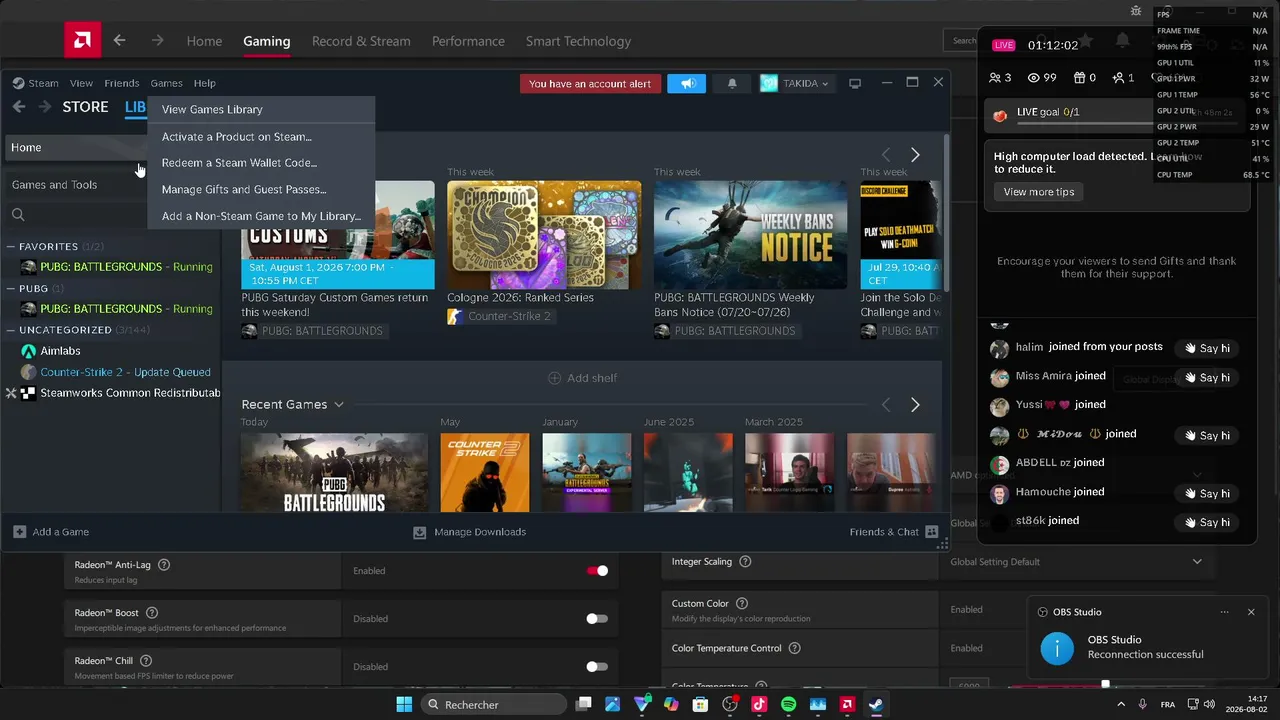The height and width of the screenshot is (720, 1280).
Task: Switch to Record & Stream tab
Action: (361, 41)
